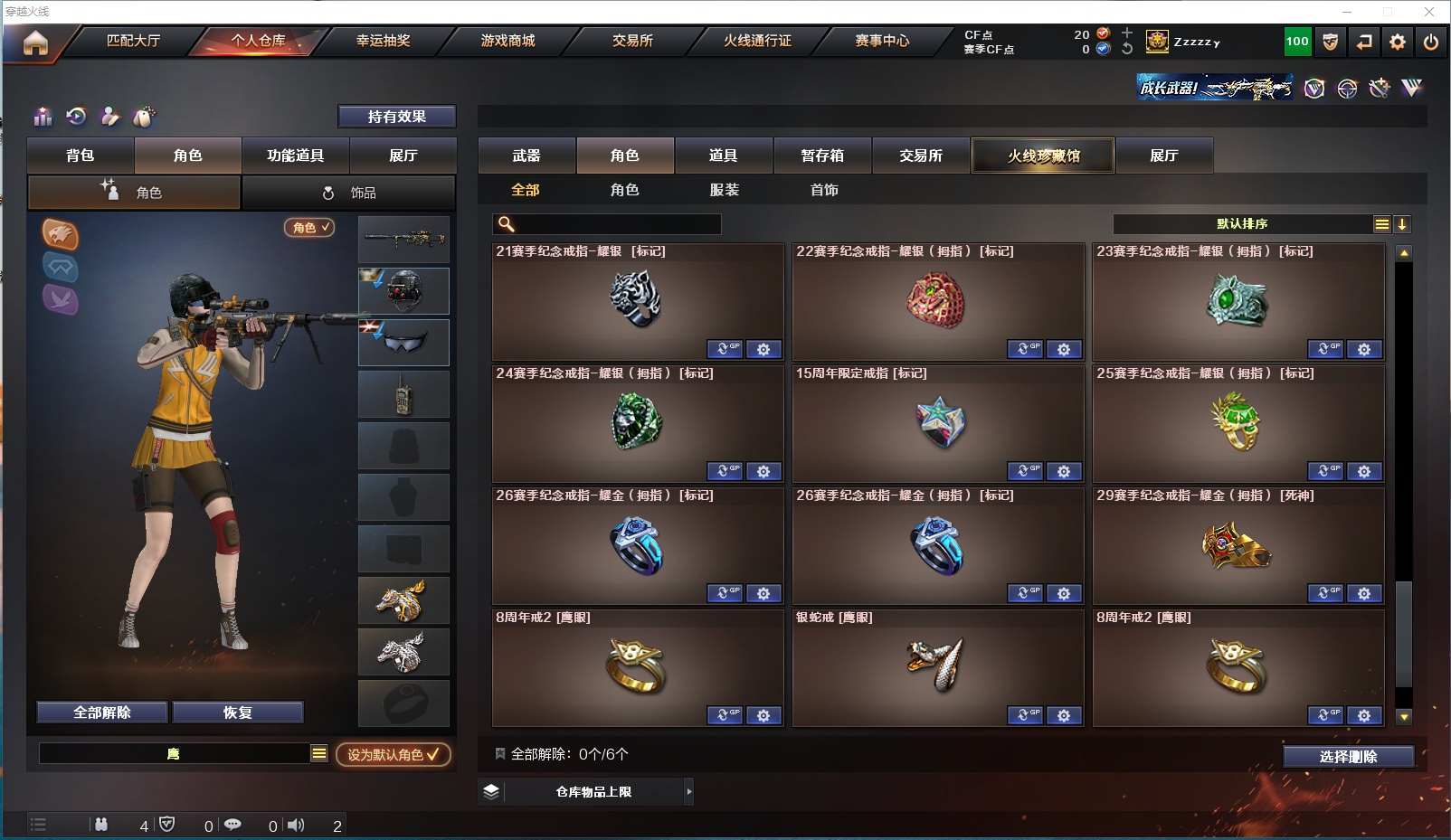
Task: Click the 选择删除 button
Action: pos(1348,757)
